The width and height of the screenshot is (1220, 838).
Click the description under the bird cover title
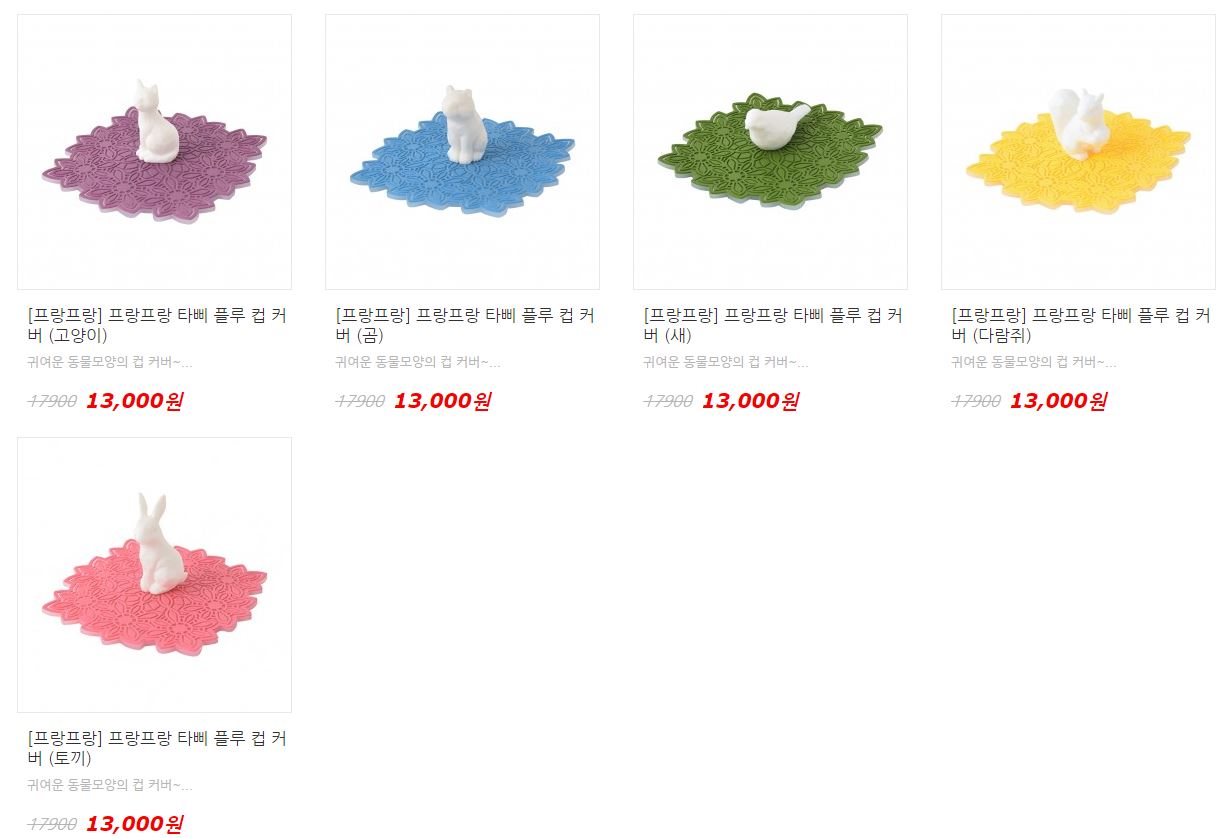click(x=726, y=362)
